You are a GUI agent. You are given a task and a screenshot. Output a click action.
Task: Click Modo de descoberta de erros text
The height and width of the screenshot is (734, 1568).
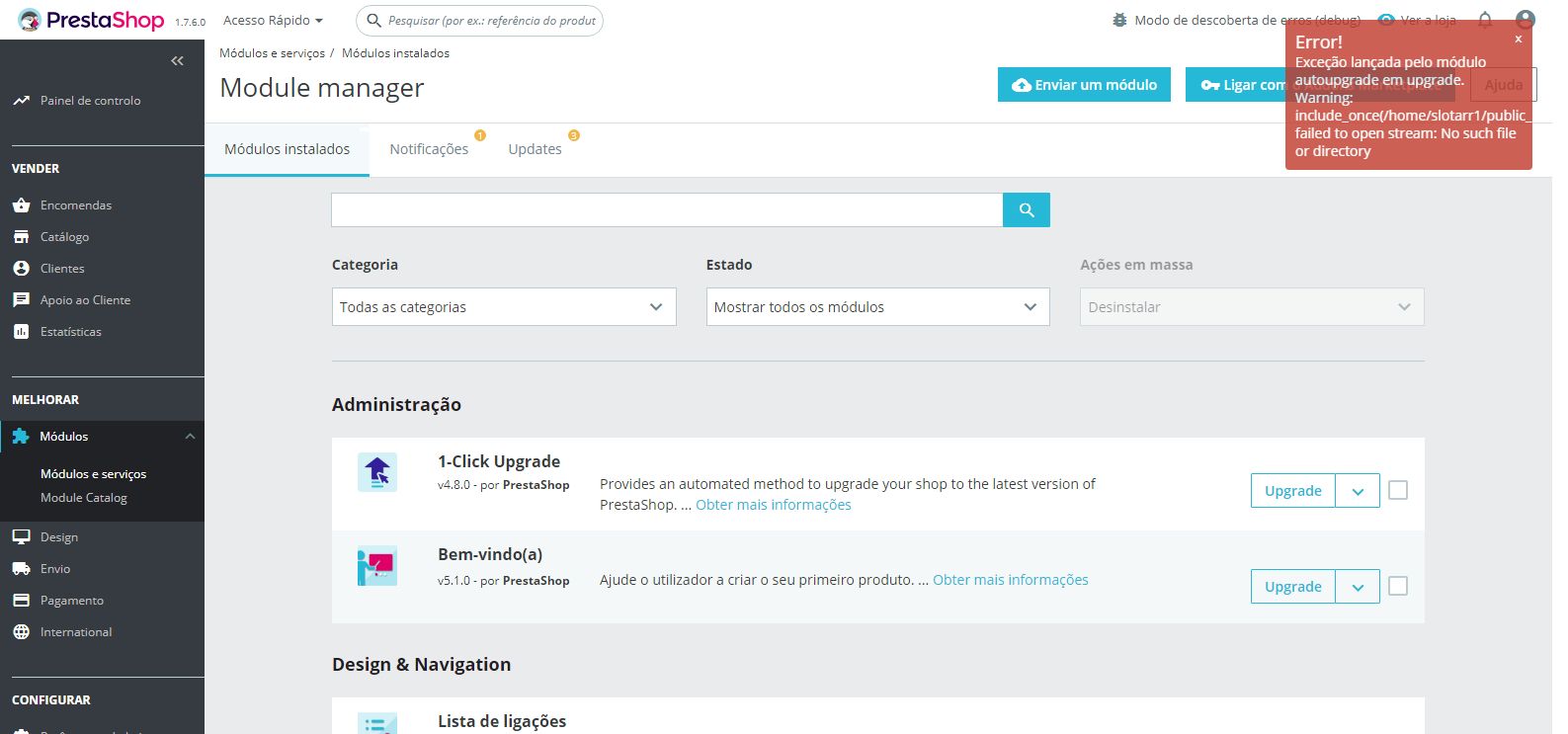point(1247,20)
